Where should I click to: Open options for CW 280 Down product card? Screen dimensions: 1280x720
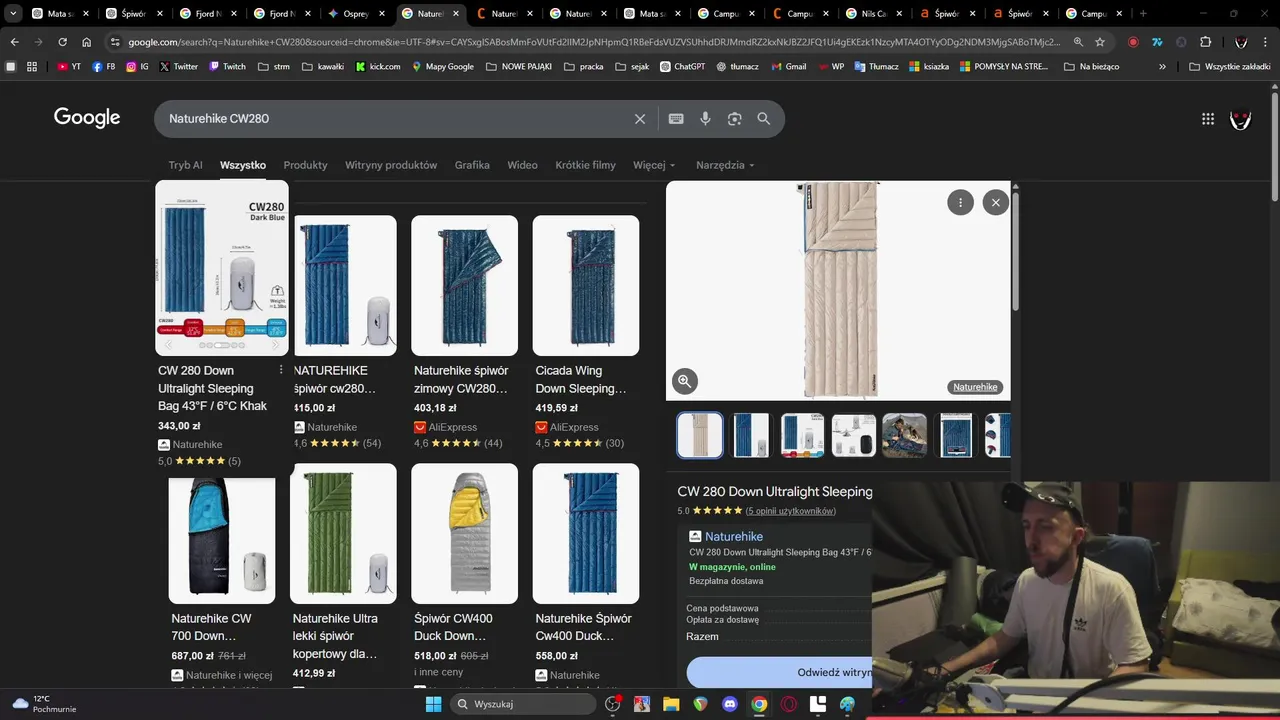point(280,370)
